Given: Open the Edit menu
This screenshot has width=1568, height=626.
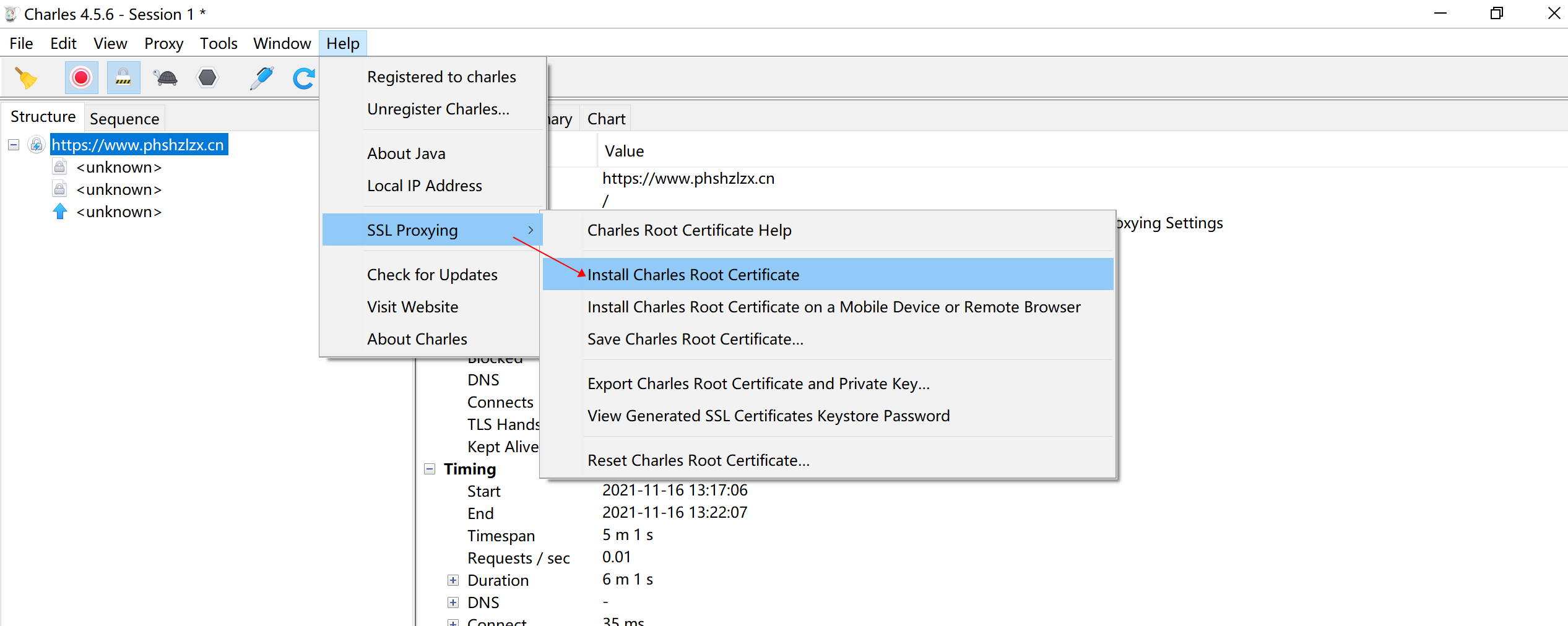Looking at the screenshot, I should click(63, 43).
